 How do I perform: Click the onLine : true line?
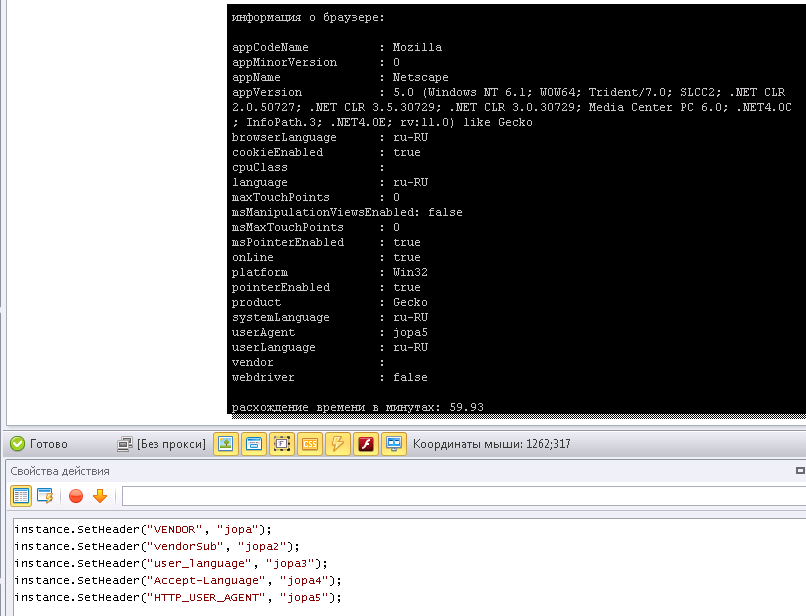(326, 257)
